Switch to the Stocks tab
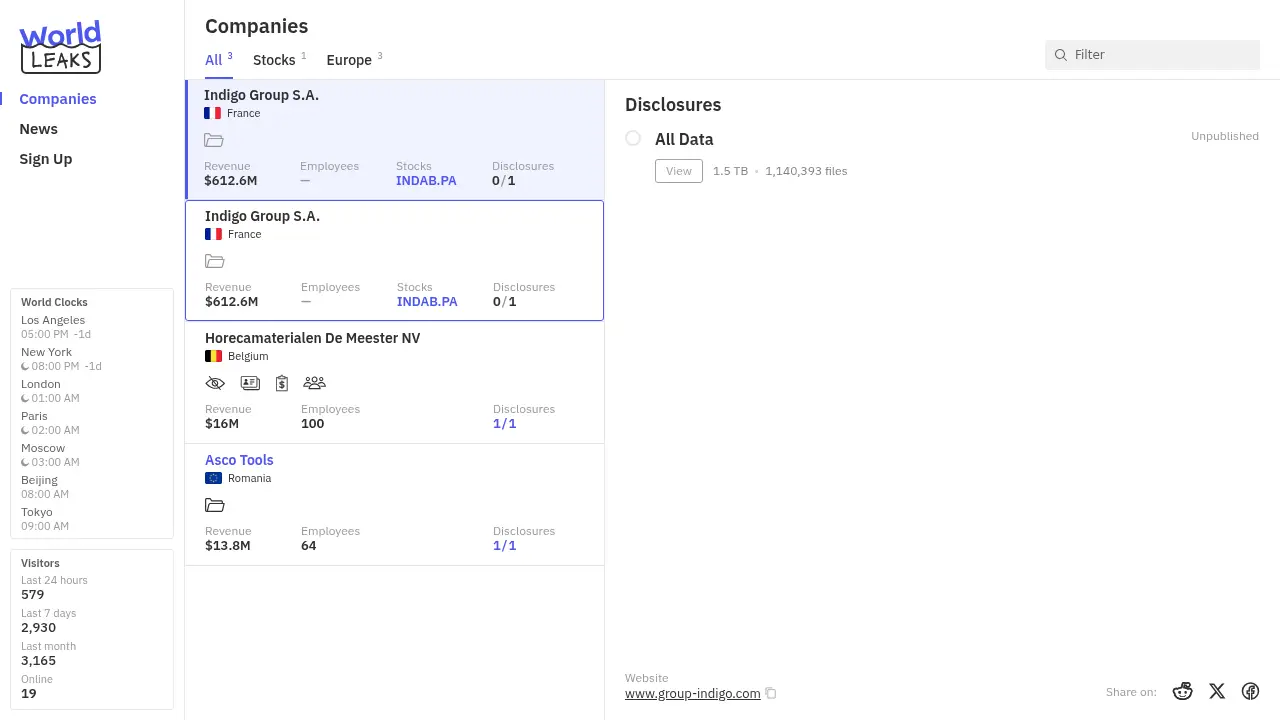The image size is (1280, 720). click(x=274, y=60)
